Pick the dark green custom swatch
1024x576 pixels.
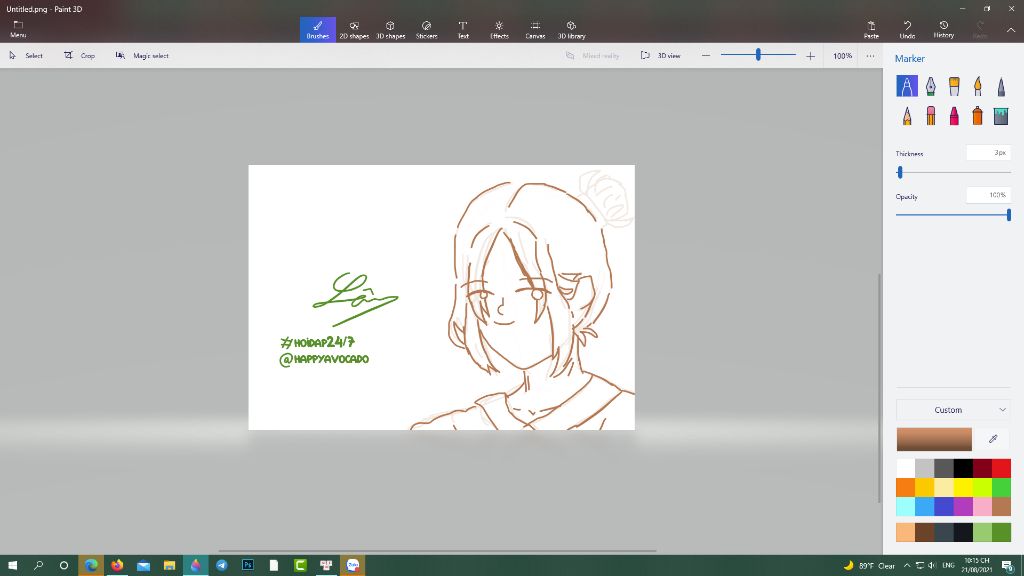click(x=1001, y=532)
